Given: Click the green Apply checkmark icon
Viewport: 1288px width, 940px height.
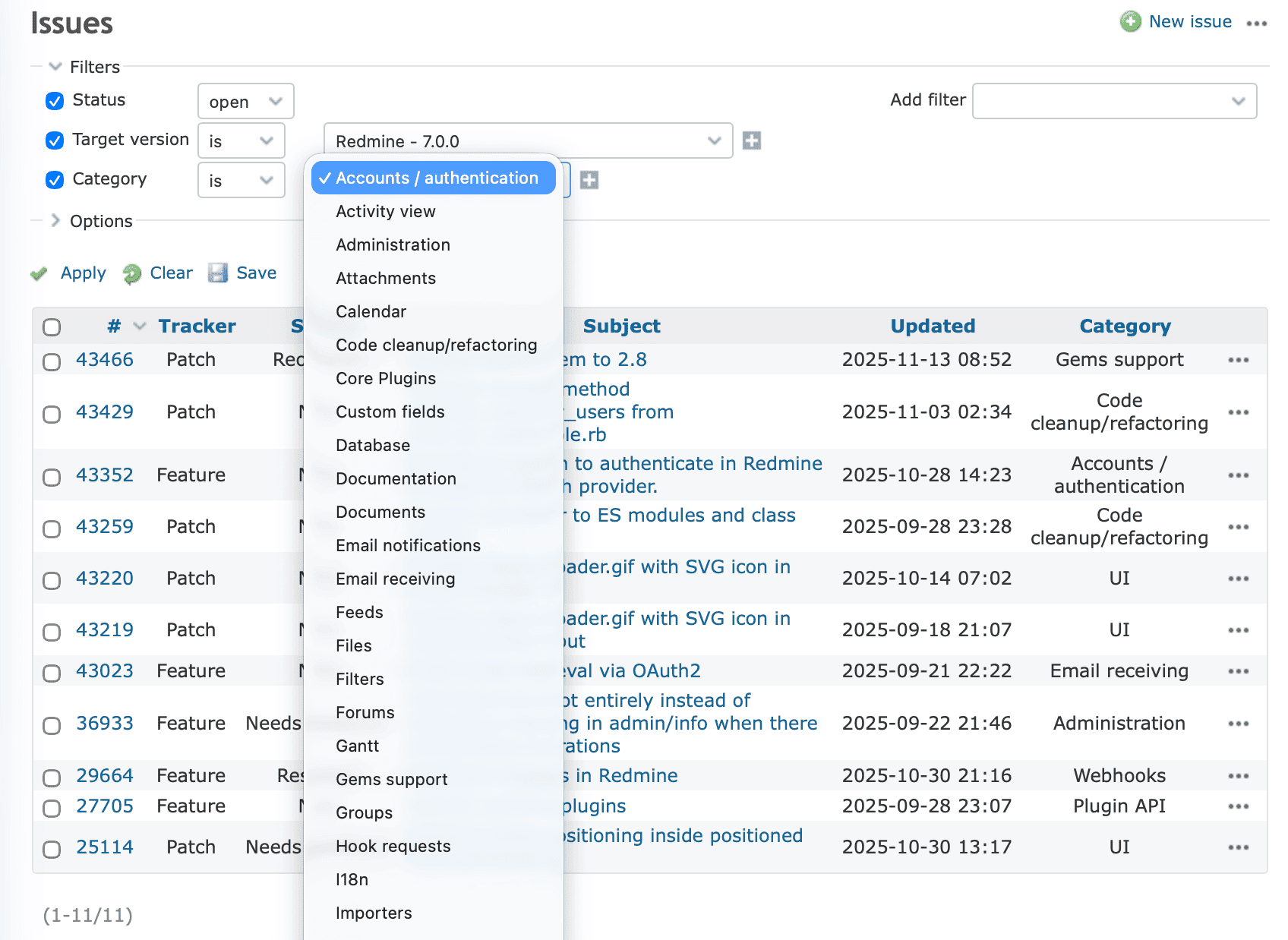Looking at the screenshot, I should (x=39, y=273).
